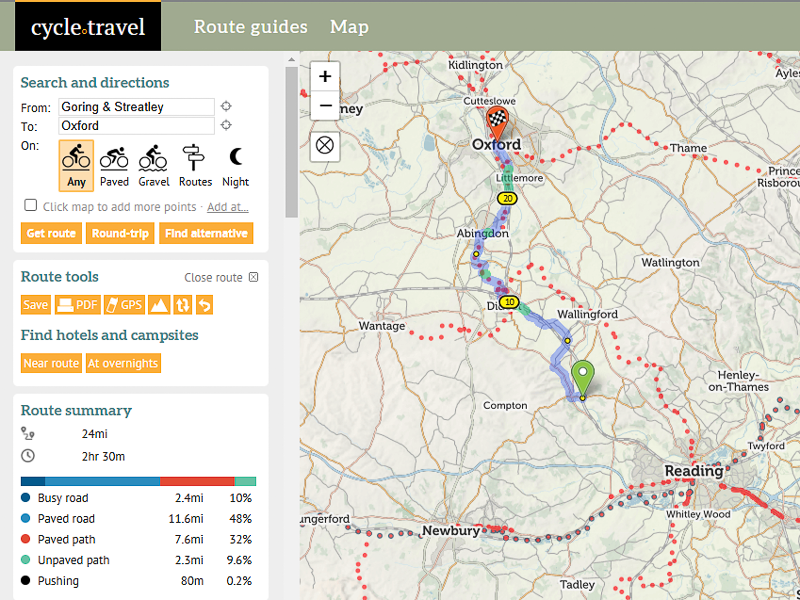
Task: Zoom in on the map
Action: [x=325, y=77]
